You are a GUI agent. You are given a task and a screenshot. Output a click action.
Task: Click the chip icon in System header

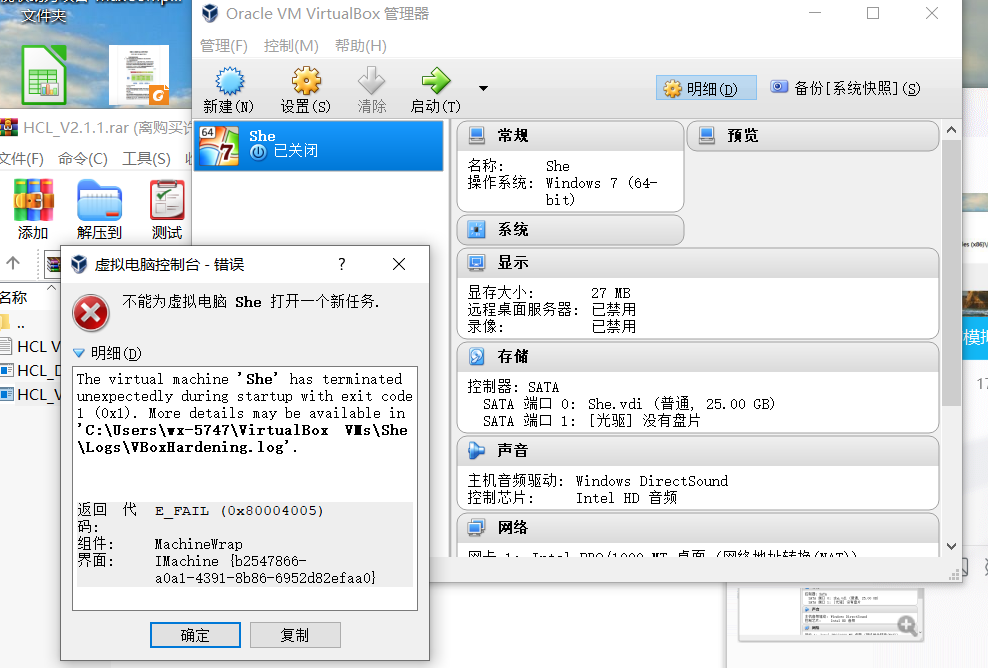[476, 229]
